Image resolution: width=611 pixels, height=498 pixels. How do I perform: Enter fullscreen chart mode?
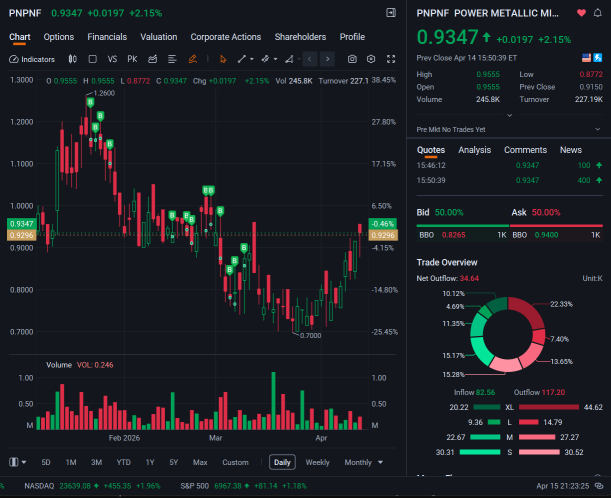[391, 59]
